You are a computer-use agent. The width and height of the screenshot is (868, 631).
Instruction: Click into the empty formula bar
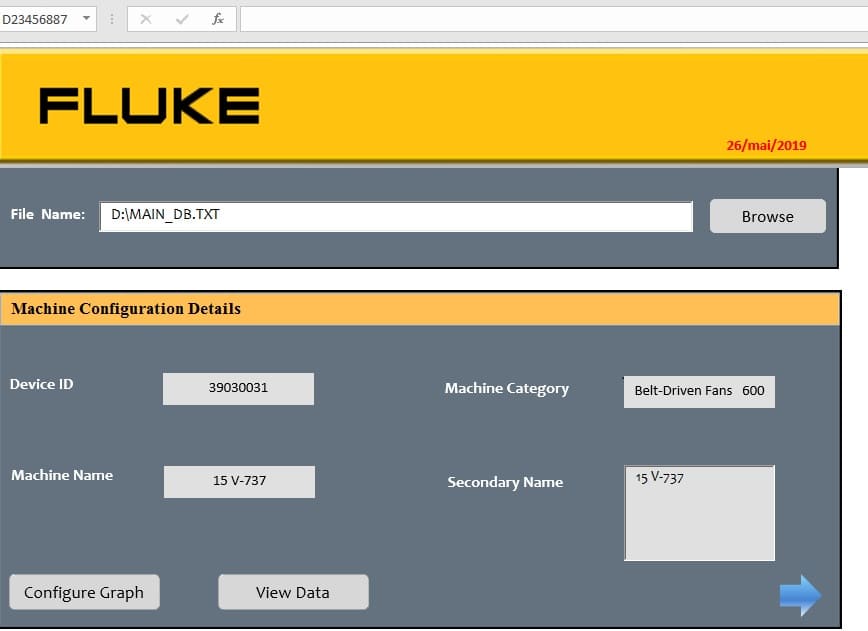click(x=550, y=19)
